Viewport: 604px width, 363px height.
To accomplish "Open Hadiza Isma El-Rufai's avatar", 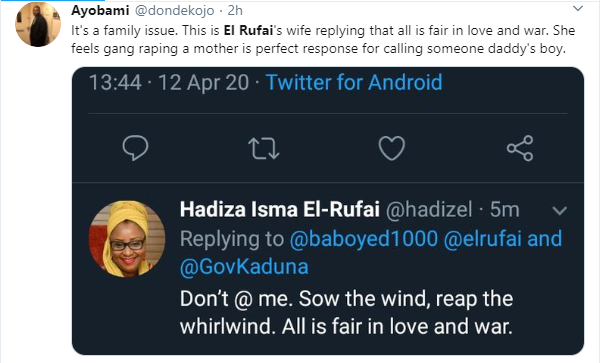I will pos(127,239).
